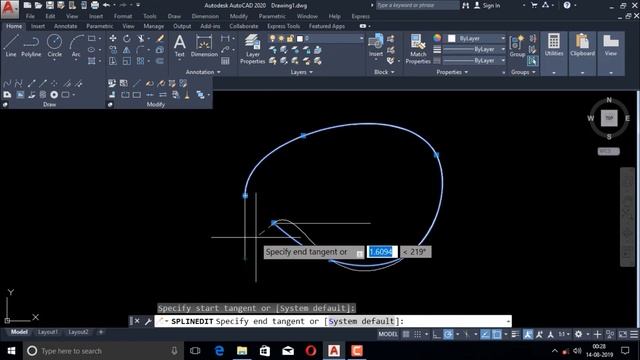Screen dimensions: 640x360
Task: Click the MODEL space button in status bar
Action: coord(387,334)
